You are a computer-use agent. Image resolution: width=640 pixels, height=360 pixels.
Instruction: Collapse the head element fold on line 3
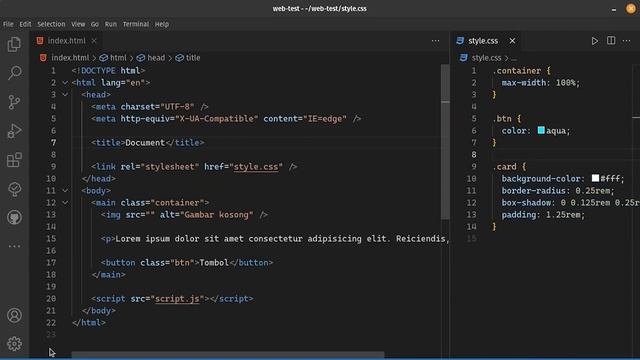pyautogui.click(x=65, y=94)
